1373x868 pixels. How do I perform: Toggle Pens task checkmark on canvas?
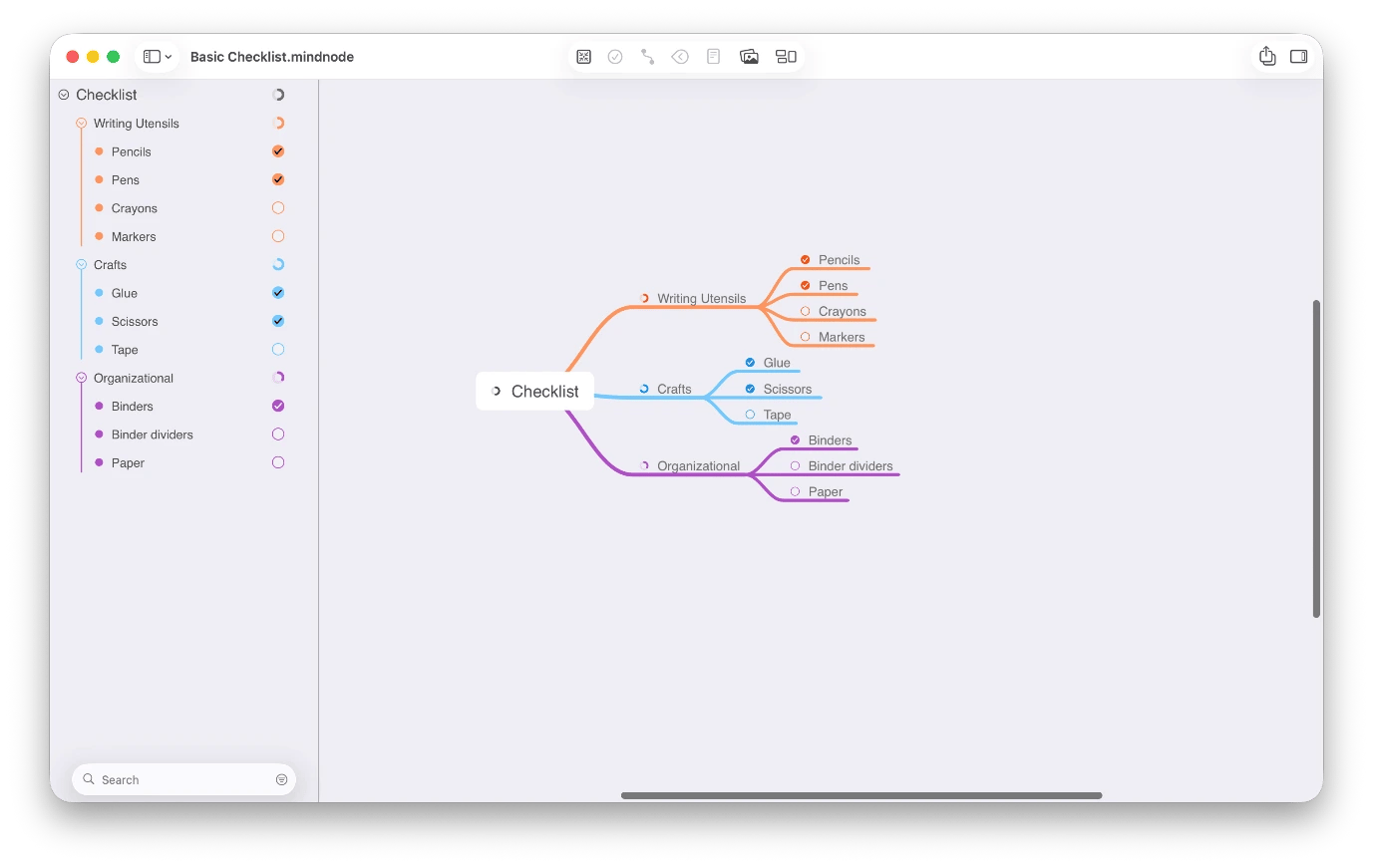806,286
